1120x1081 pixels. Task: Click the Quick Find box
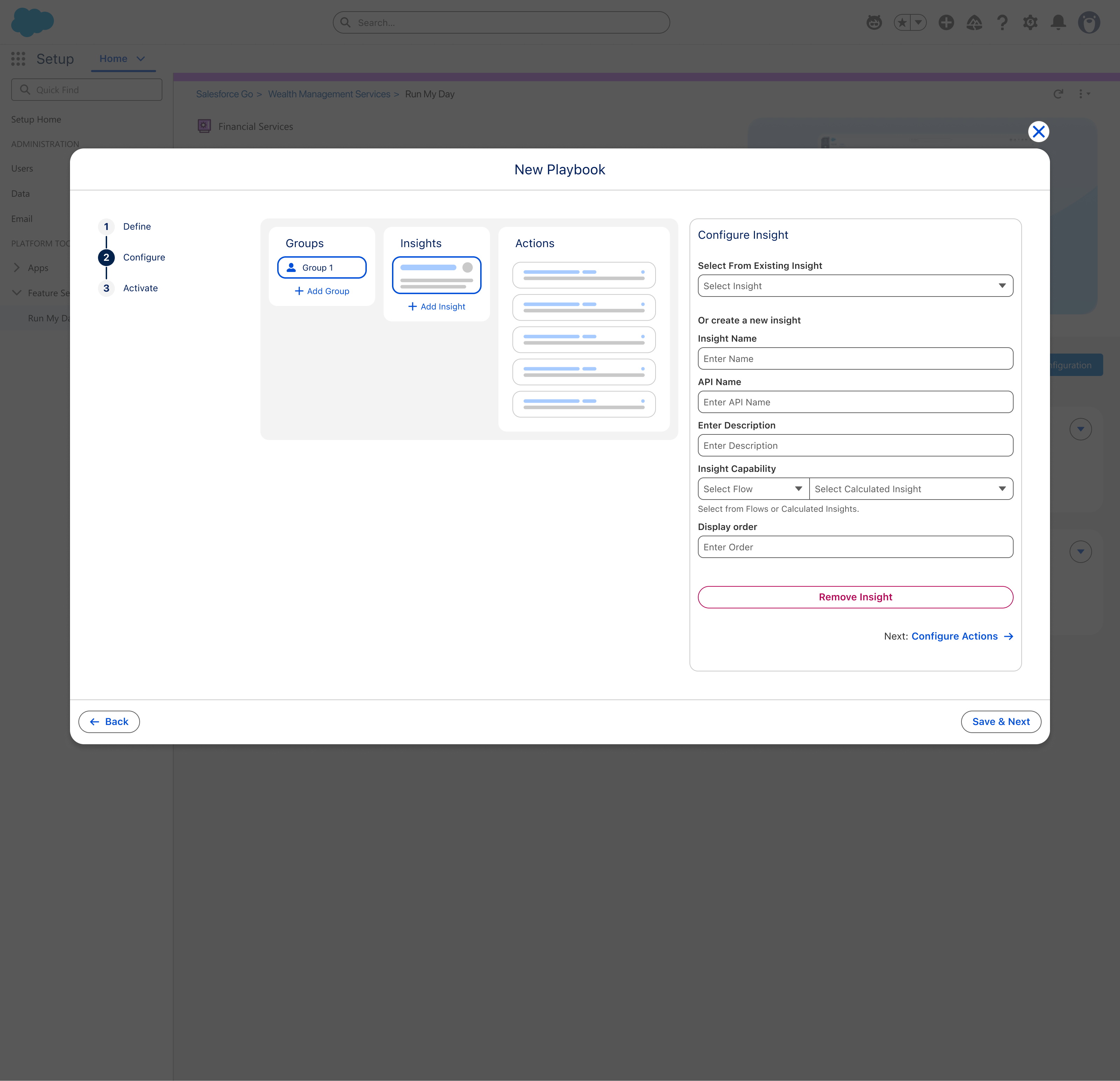click(x=87, y=90)
